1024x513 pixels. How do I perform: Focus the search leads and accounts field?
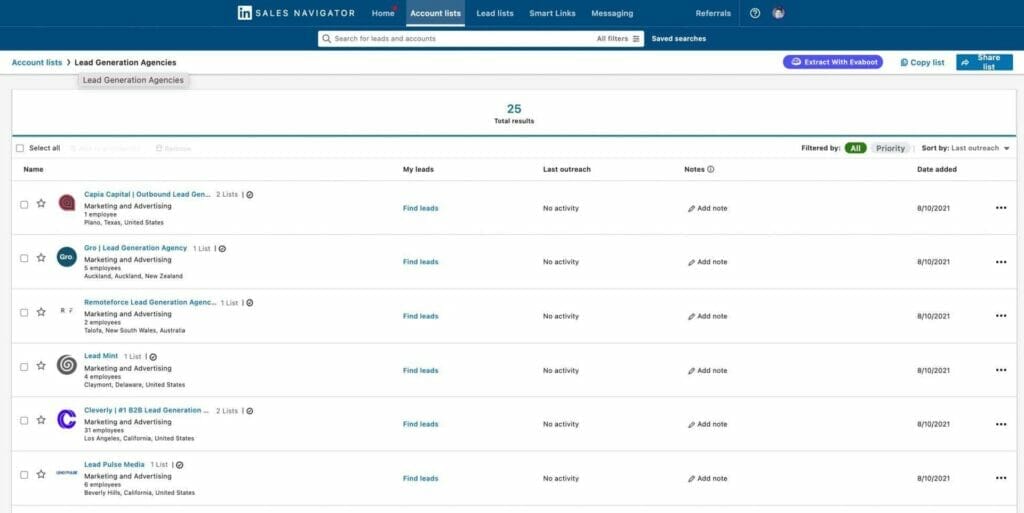coord(460,39)
